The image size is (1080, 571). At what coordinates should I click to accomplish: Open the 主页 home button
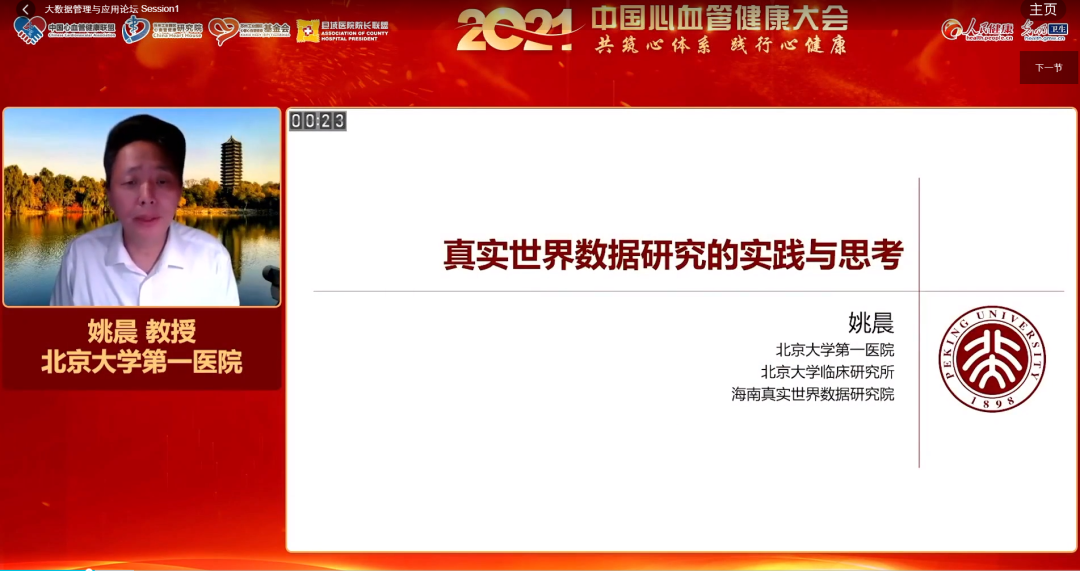coord(1043,9)
